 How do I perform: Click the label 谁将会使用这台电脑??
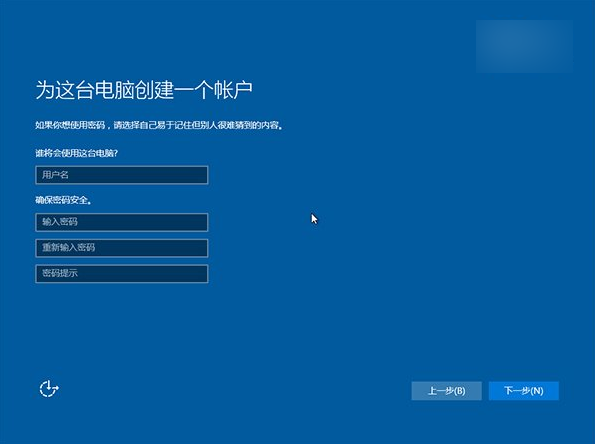pyautogui.click(x=77, y=153)
